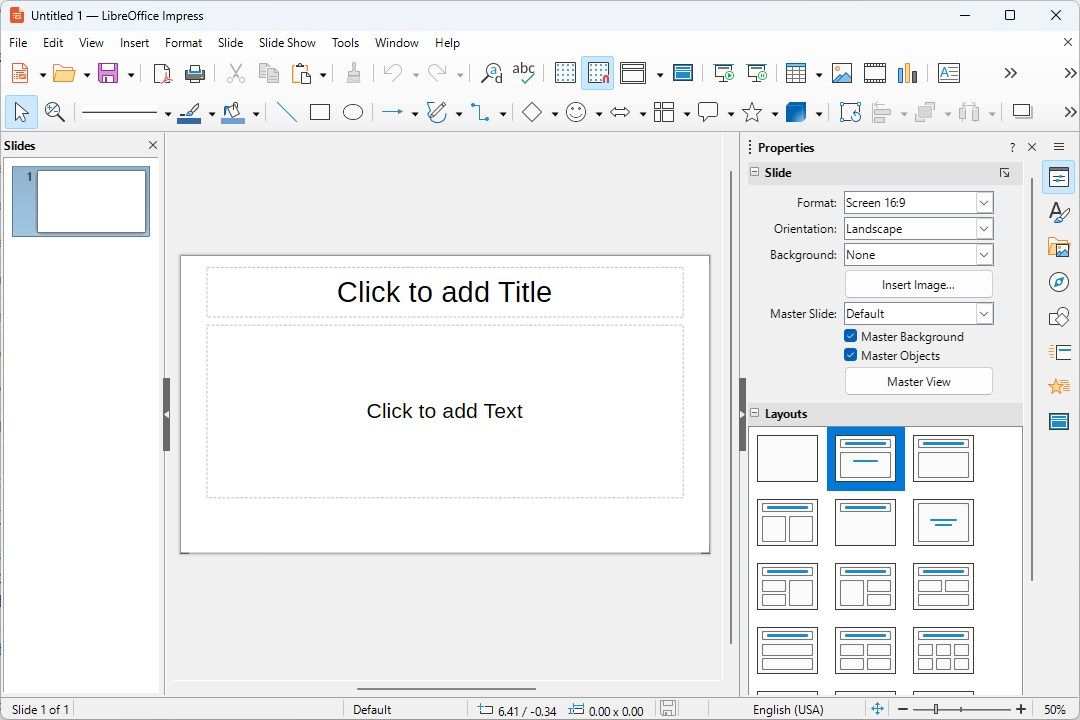Click the Master View button
The image size is (1080, 720).
click(919, 382)
